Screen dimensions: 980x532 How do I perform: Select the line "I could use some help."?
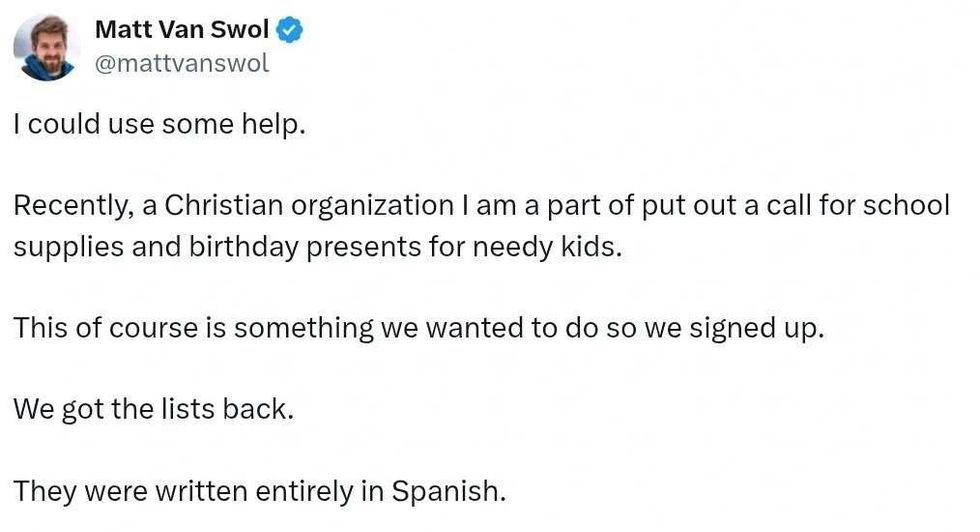point(159,124)
